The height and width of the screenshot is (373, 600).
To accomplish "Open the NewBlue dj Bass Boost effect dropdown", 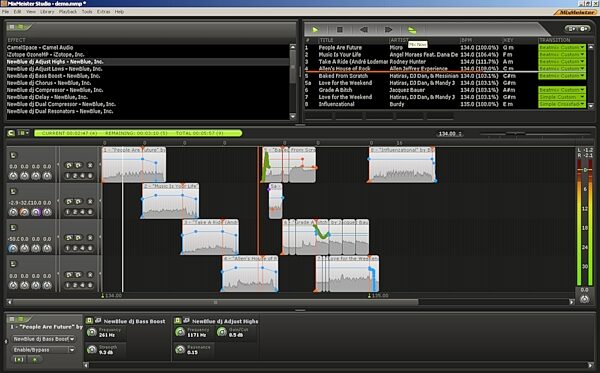I will (43, 339).
